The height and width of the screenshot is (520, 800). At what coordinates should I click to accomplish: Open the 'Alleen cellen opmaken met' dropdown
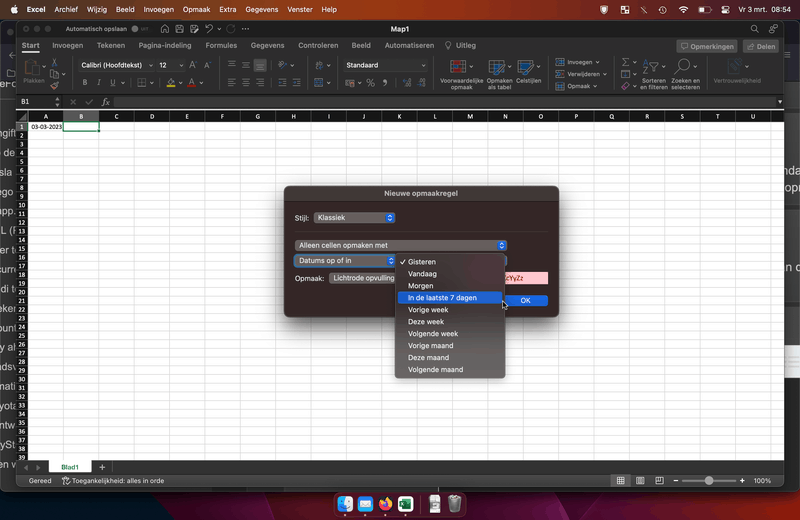(x=400, y=245)
